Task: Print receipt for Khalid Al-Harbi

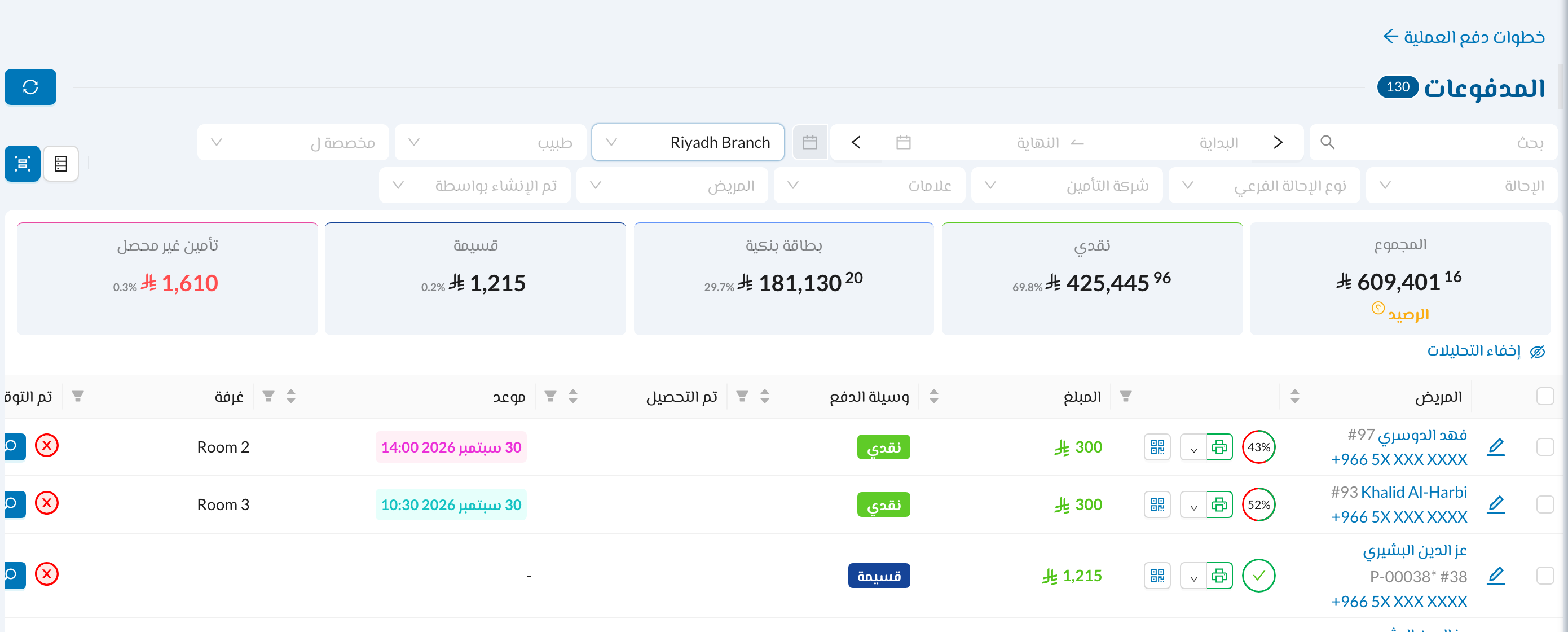Action: 1219,504
